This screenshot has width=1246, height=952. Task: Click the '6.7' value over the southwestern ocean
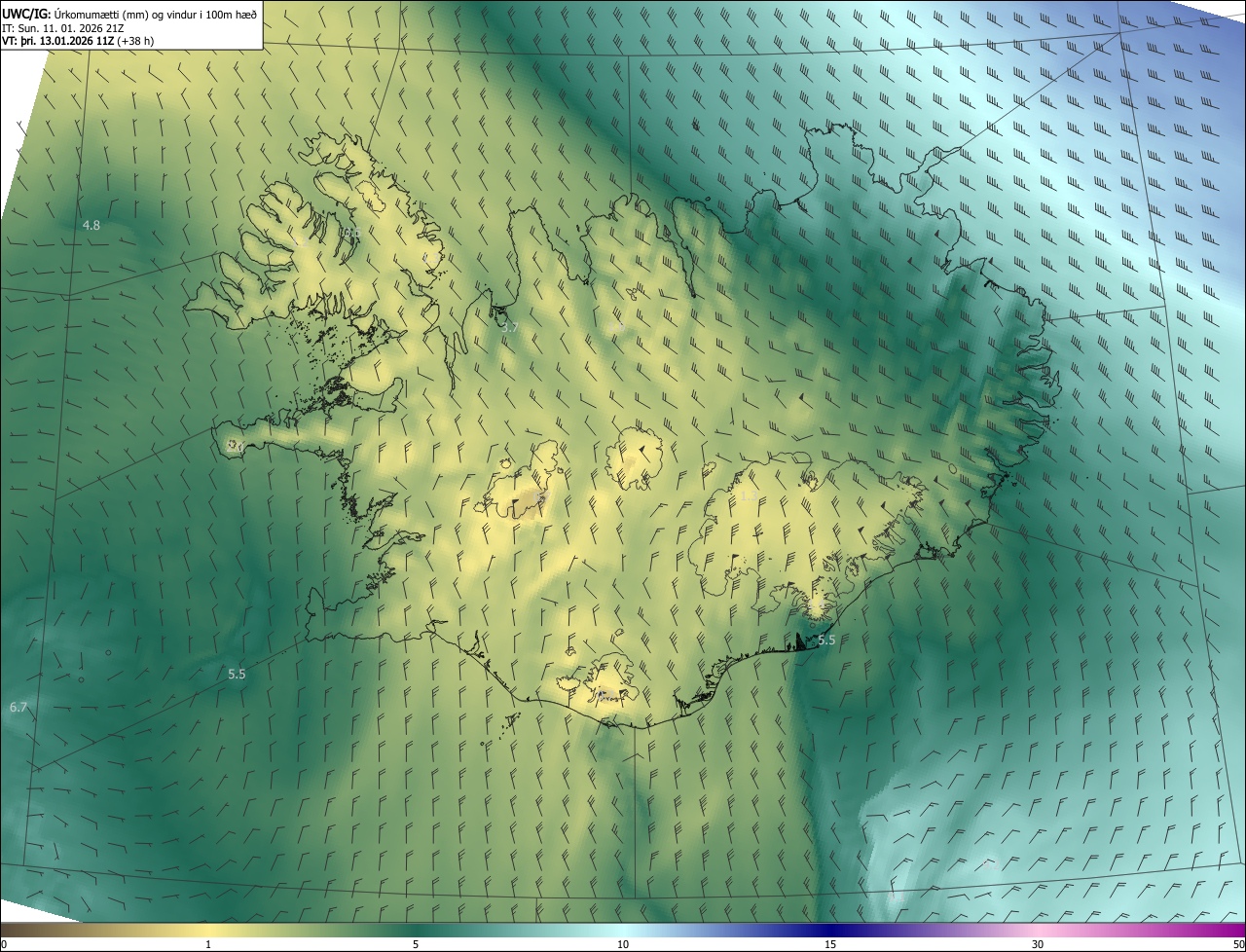18,708
